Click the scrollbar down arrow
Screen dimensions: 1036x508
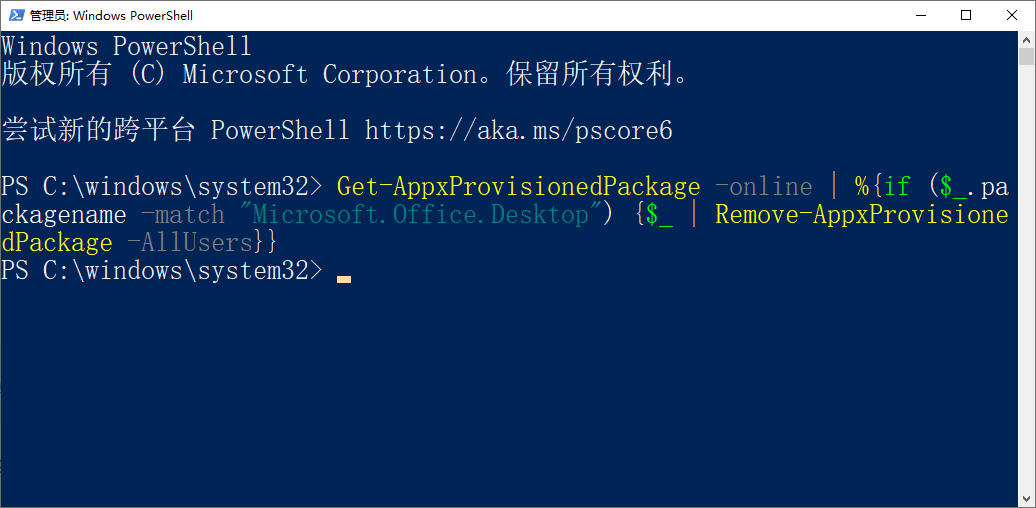pos(1026,499)
